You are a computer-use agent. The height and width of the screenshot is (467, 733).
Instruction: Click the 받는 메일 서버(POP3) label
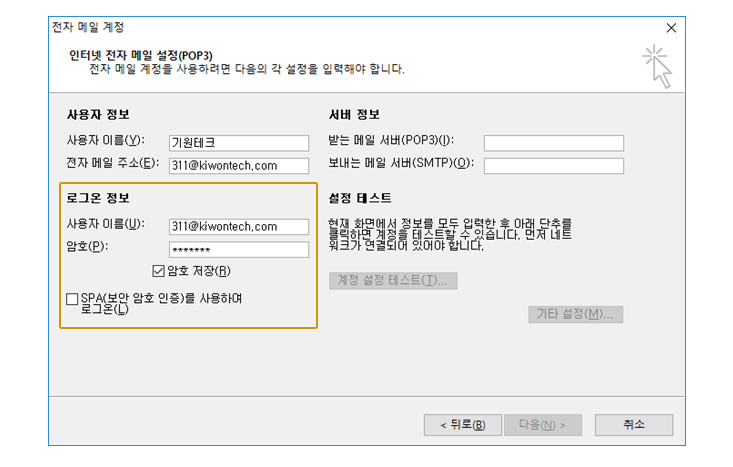pos(391,141)
